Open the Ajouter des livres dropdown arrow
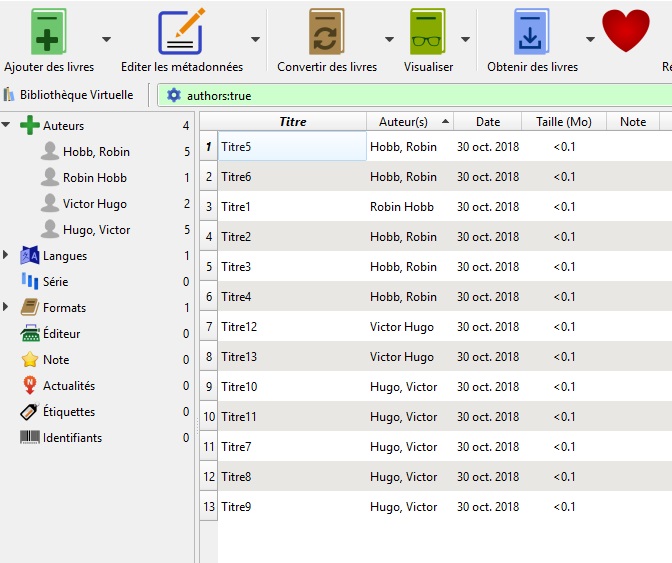 tap(106, 39)
